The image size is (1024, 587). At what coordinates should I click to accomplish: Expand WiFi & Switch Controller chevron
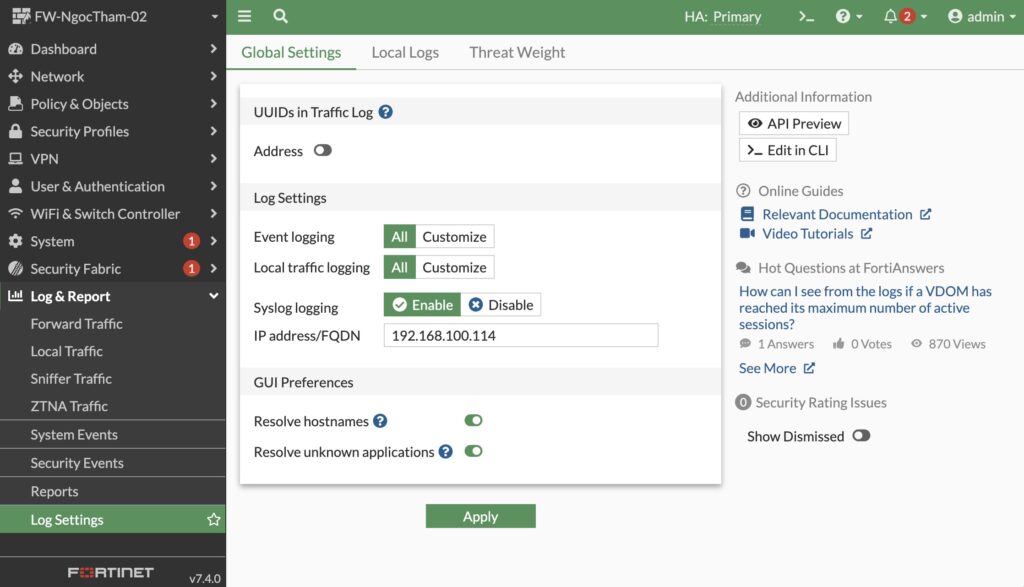(x=214, y=214)
